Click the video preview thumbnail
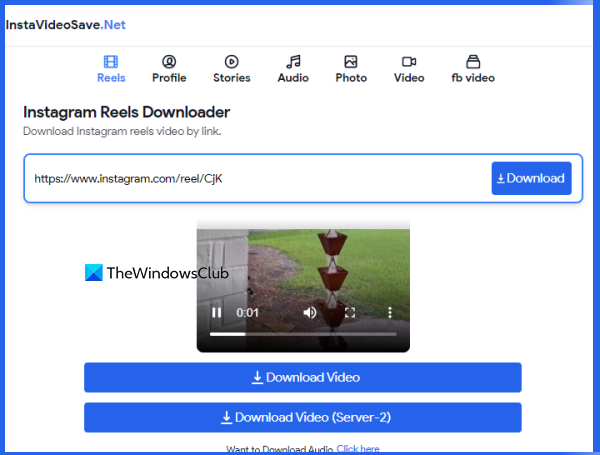The height and width of the screenshot is (455, 600). [303, 265]
